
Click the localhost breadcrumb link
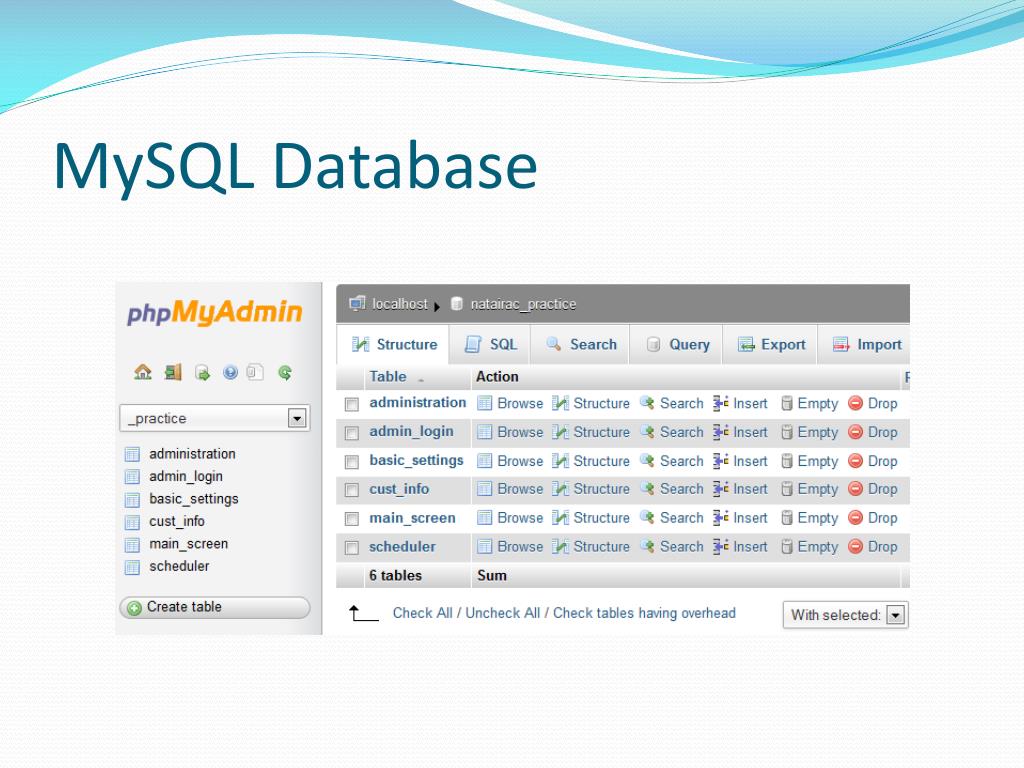tap(400, 304)
